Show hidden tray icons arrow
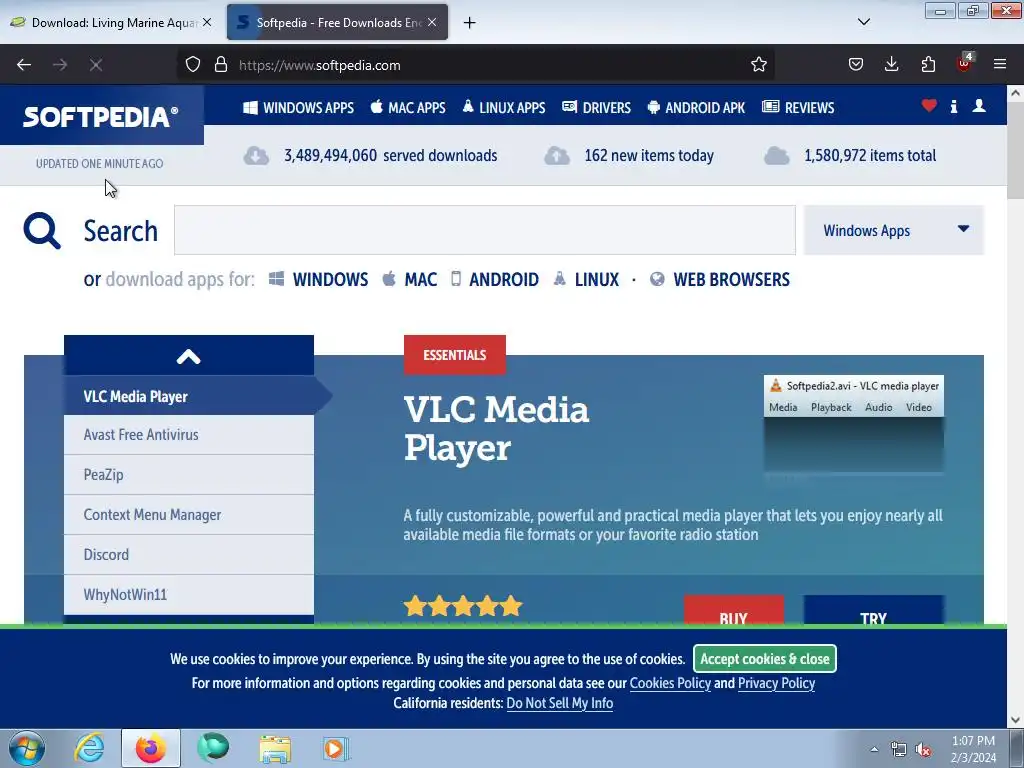 point(874,749)
